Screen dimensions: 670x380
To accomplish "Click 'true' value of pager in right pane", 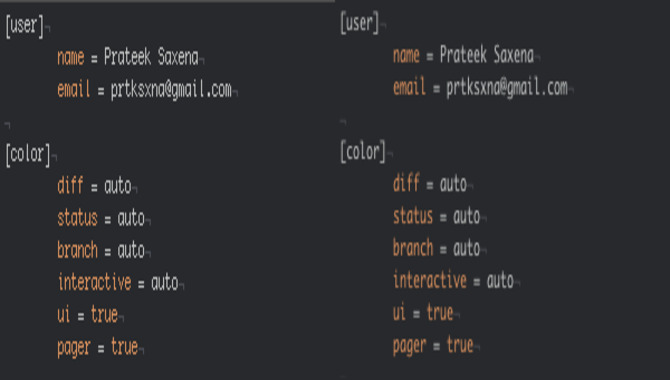I will (x=460, y=345).
